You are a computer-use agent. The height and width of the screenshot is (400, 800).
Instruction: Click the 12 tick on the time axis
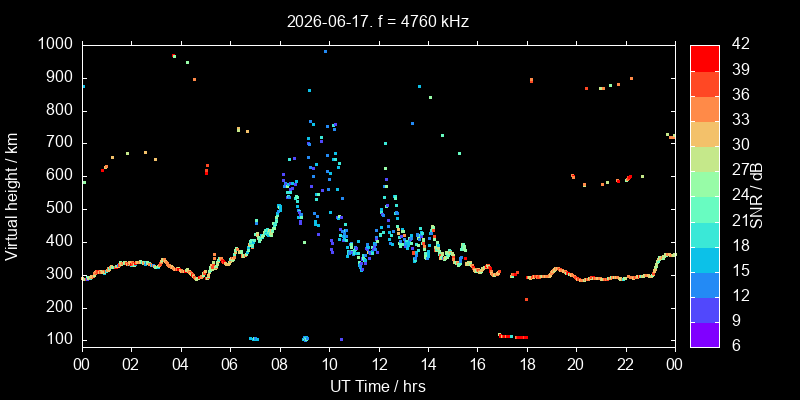tap(379, 363)
